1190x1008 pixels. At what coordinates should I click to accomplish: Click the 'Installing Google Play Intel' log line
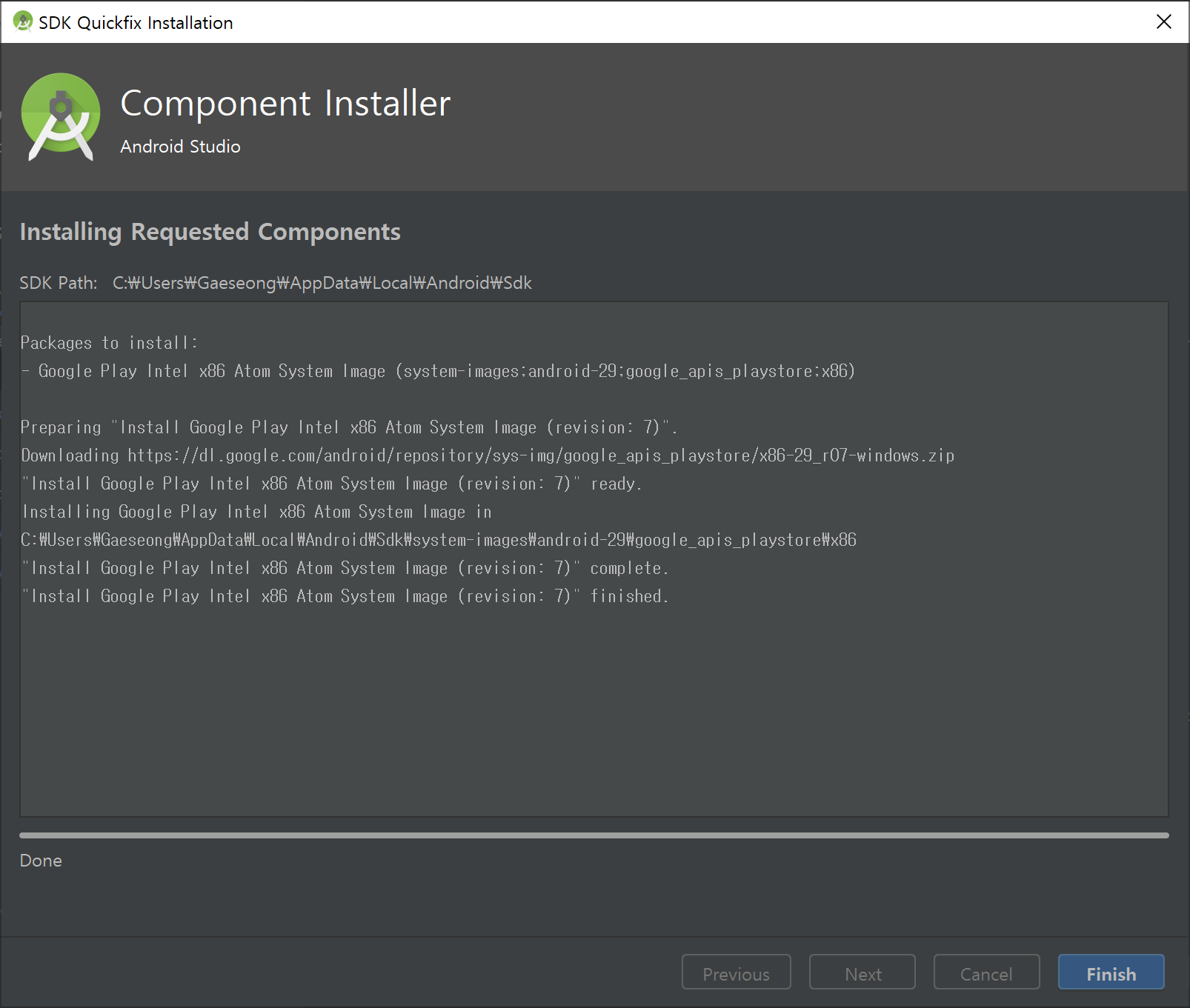(256, 512)
